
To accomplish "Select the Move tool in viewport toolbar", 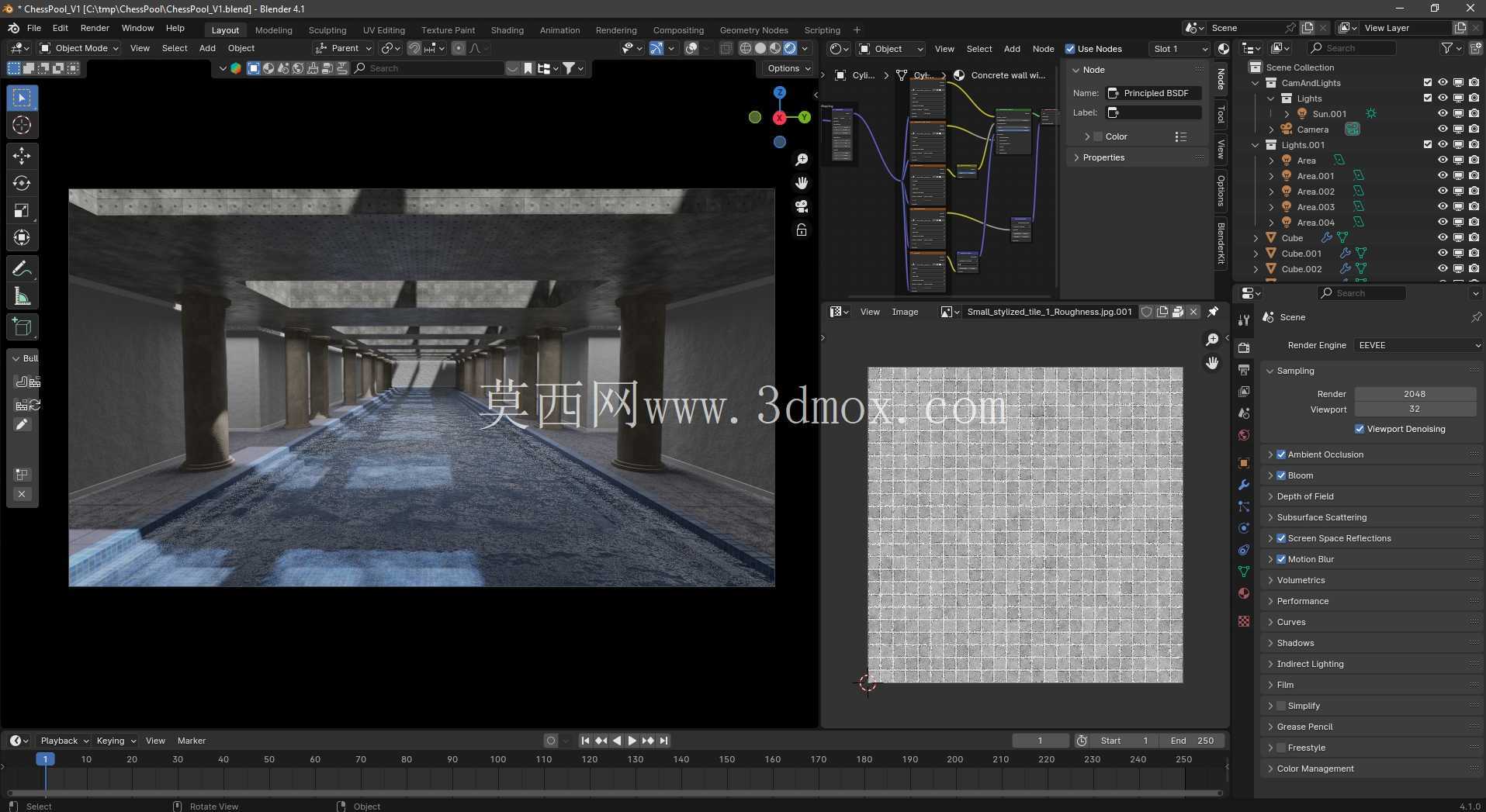I will [x=22, y=156].
